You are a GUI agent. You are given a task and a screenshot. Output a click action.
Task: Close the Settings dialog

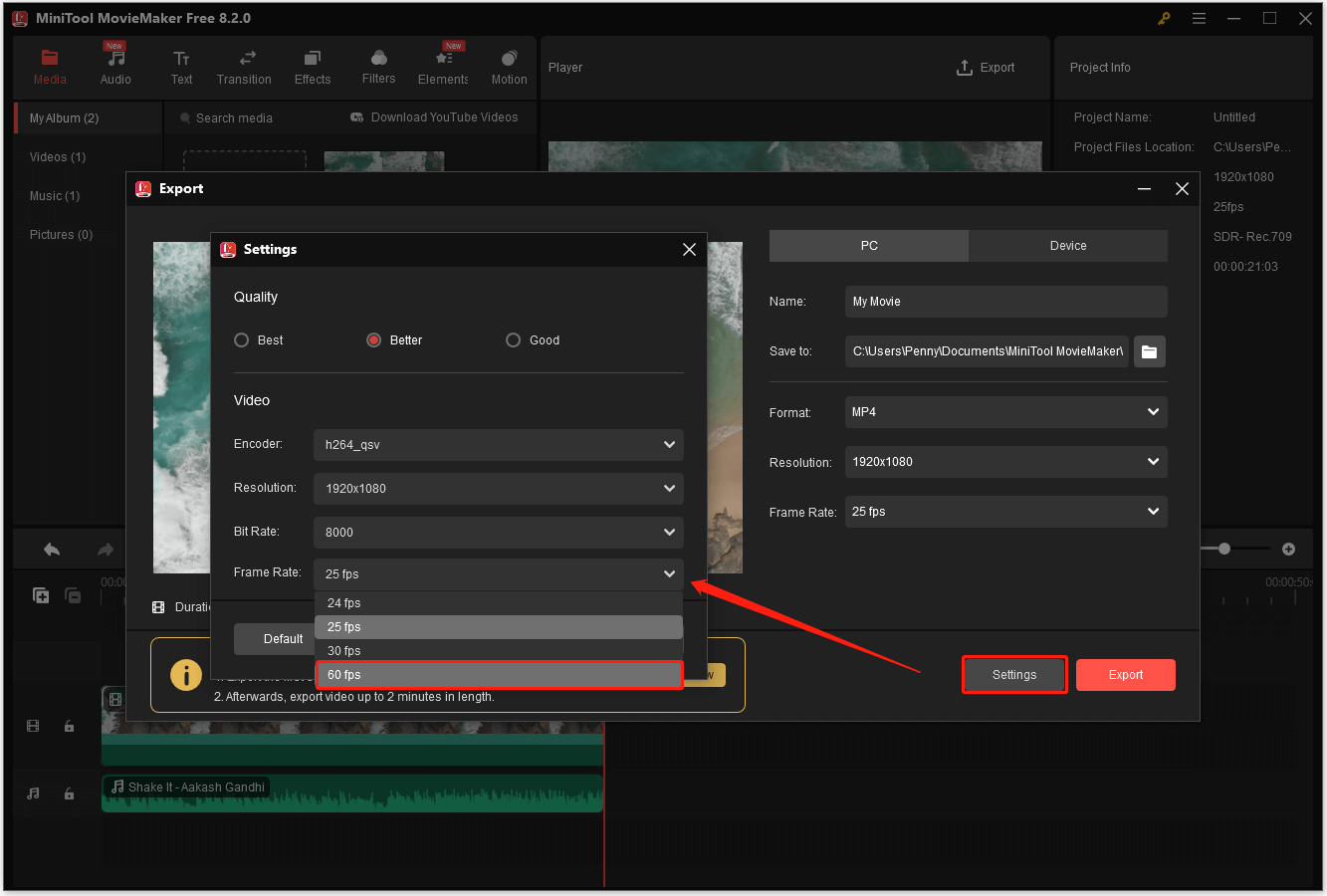[x=689, y=250]
